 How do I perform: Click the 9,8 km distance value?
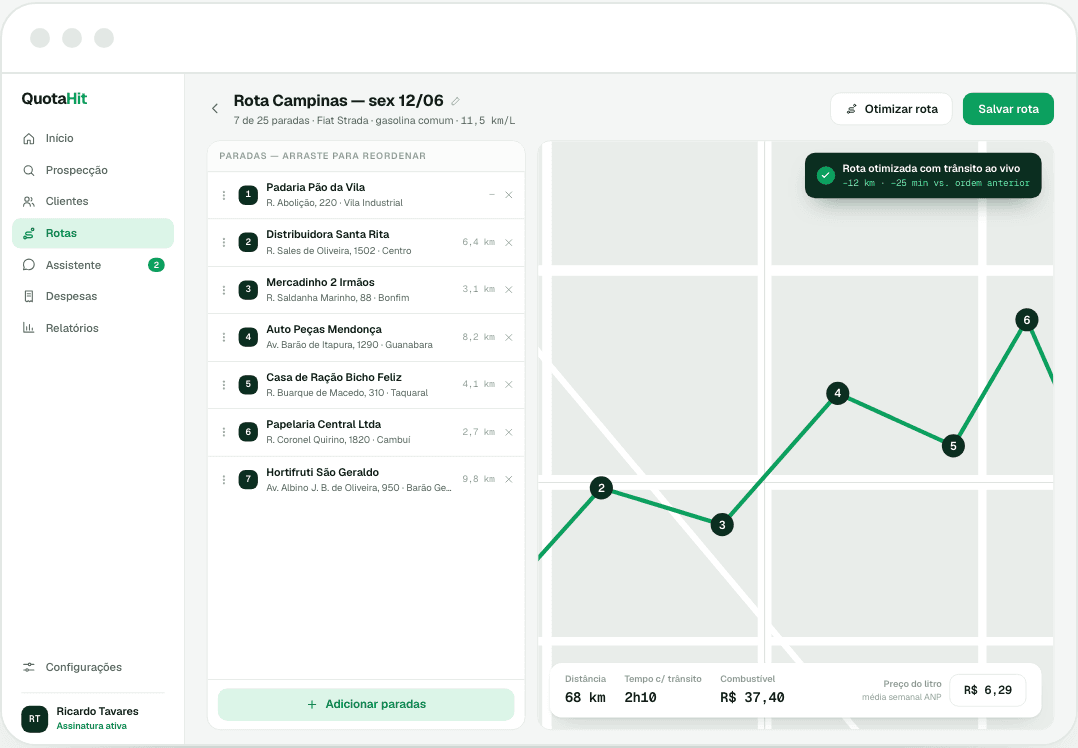pos(478,478)
